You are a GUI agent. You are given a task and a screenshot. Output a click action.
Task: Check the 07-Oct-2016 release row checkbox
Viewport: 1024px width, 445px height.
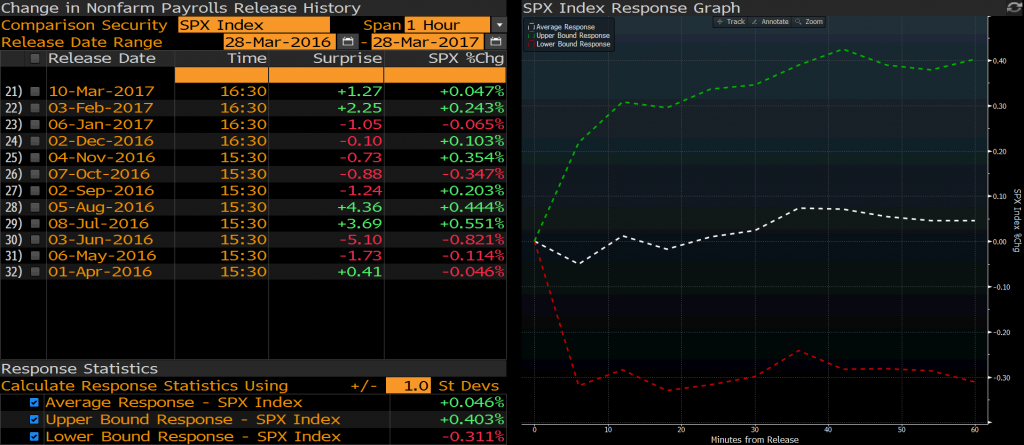click(35, 174)
